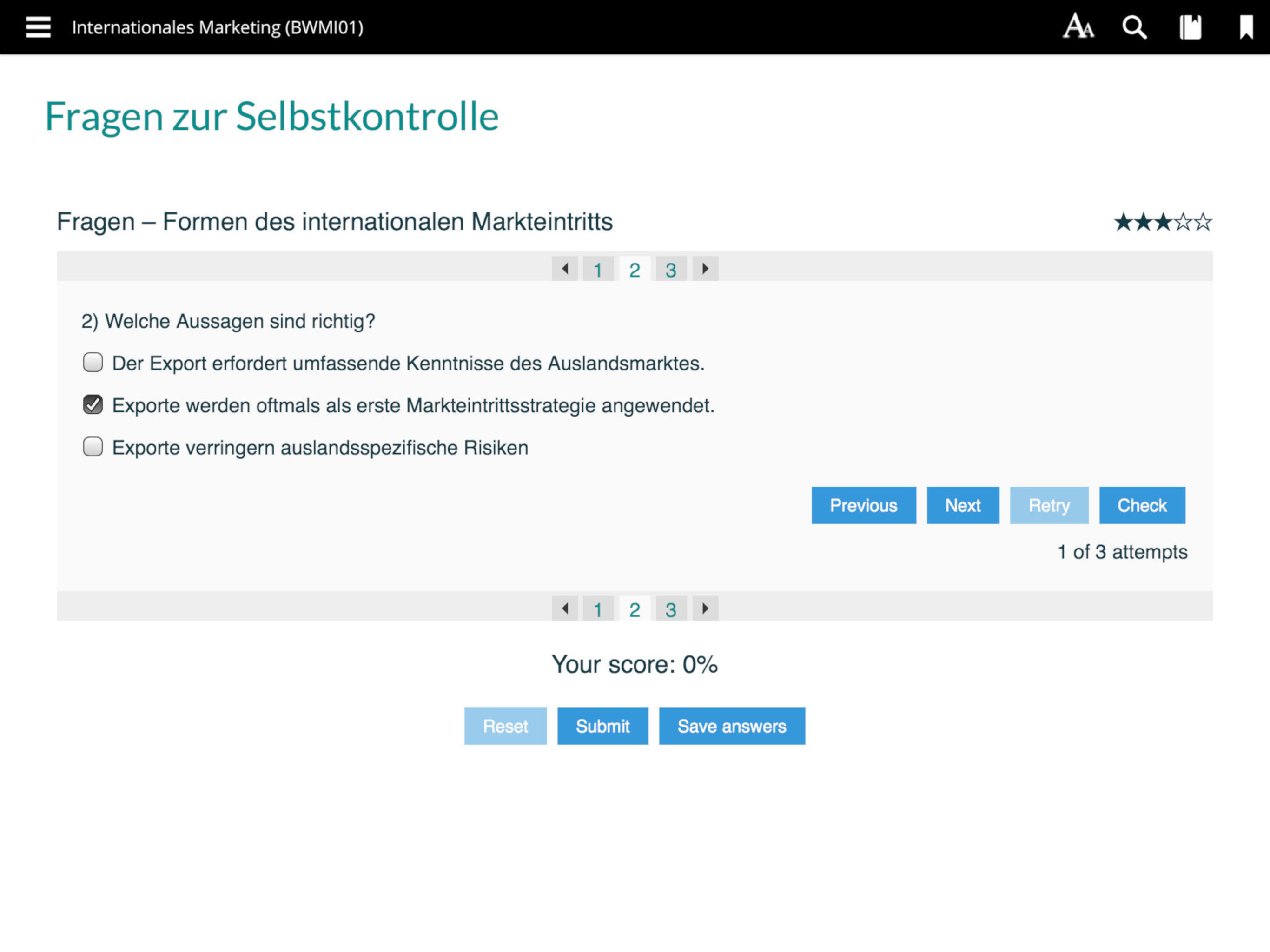Viewport: 1270px width, 952px height.
Task: Bookmark this page with ribbon icon
Action: click(1245, 27)
